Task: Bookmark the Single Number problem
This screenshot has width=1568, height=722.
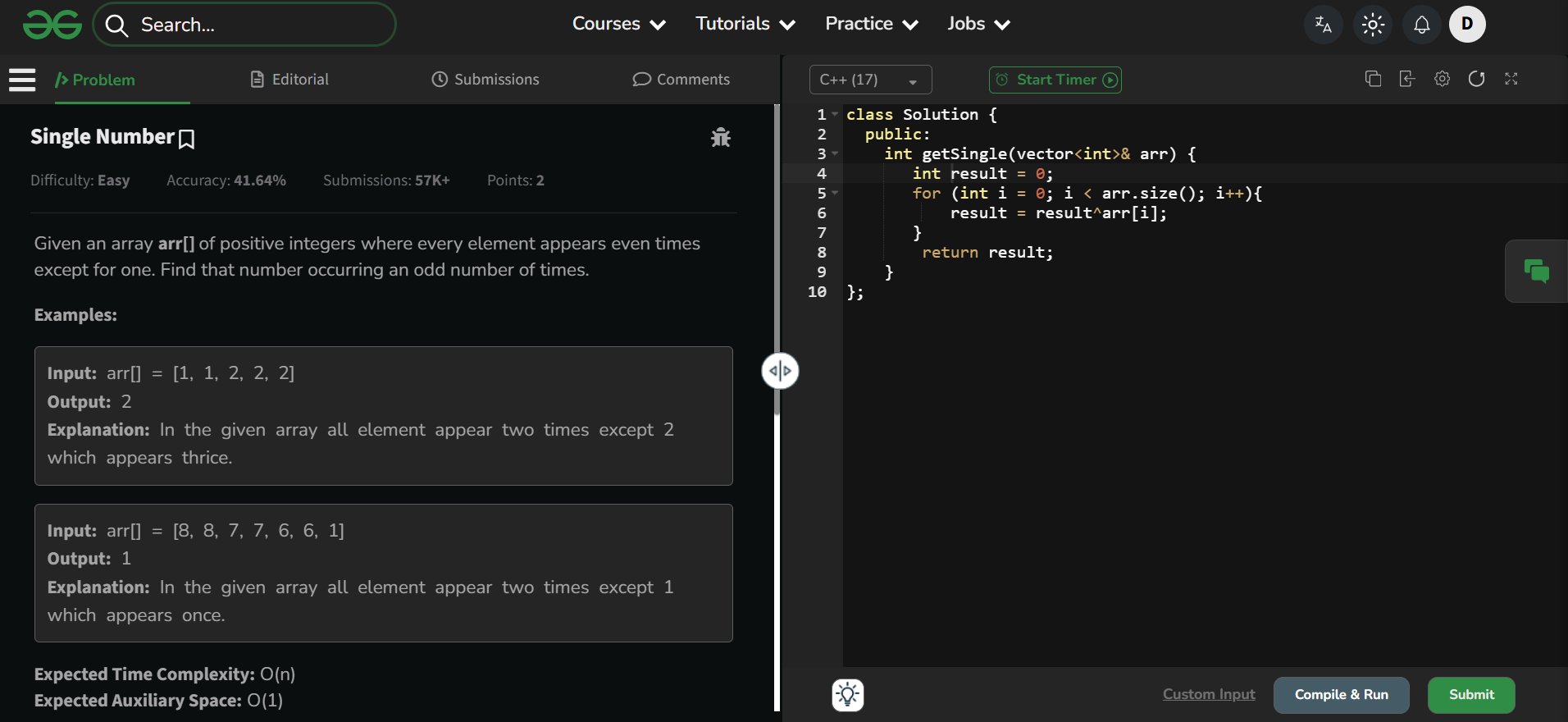Action: pyautogui.click(x=187, y=139)
